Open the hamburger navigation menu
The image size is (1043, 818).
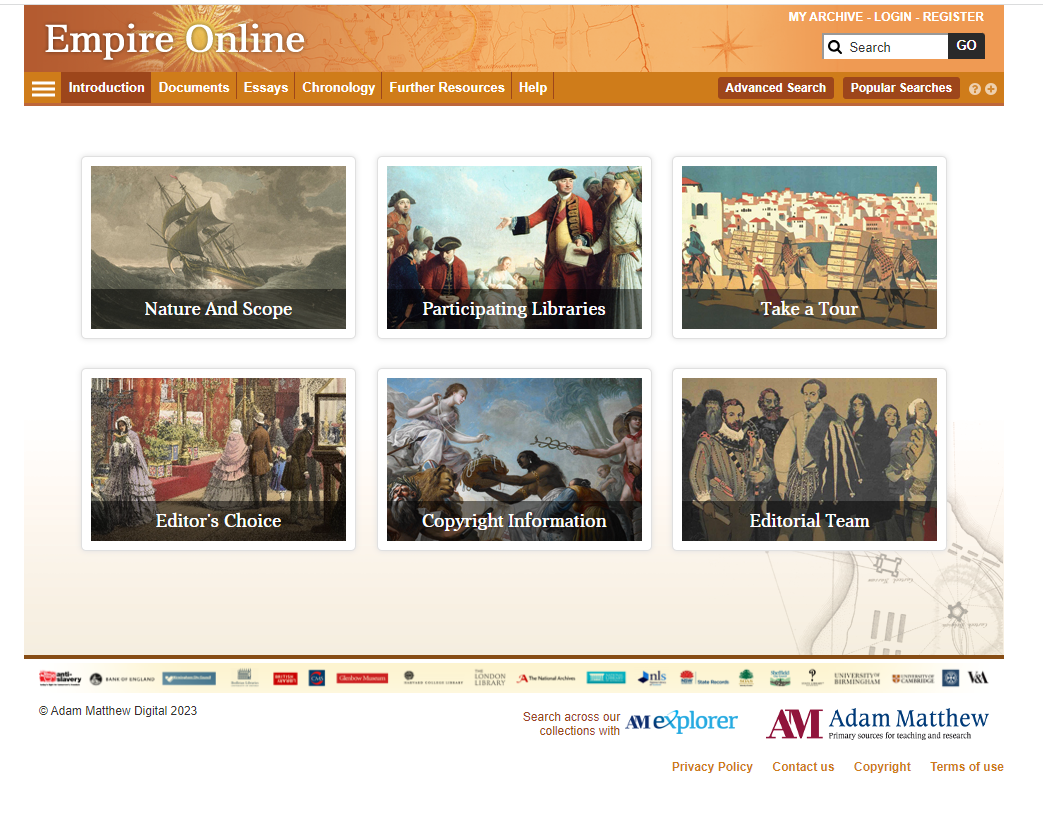[x=42, y=88]
